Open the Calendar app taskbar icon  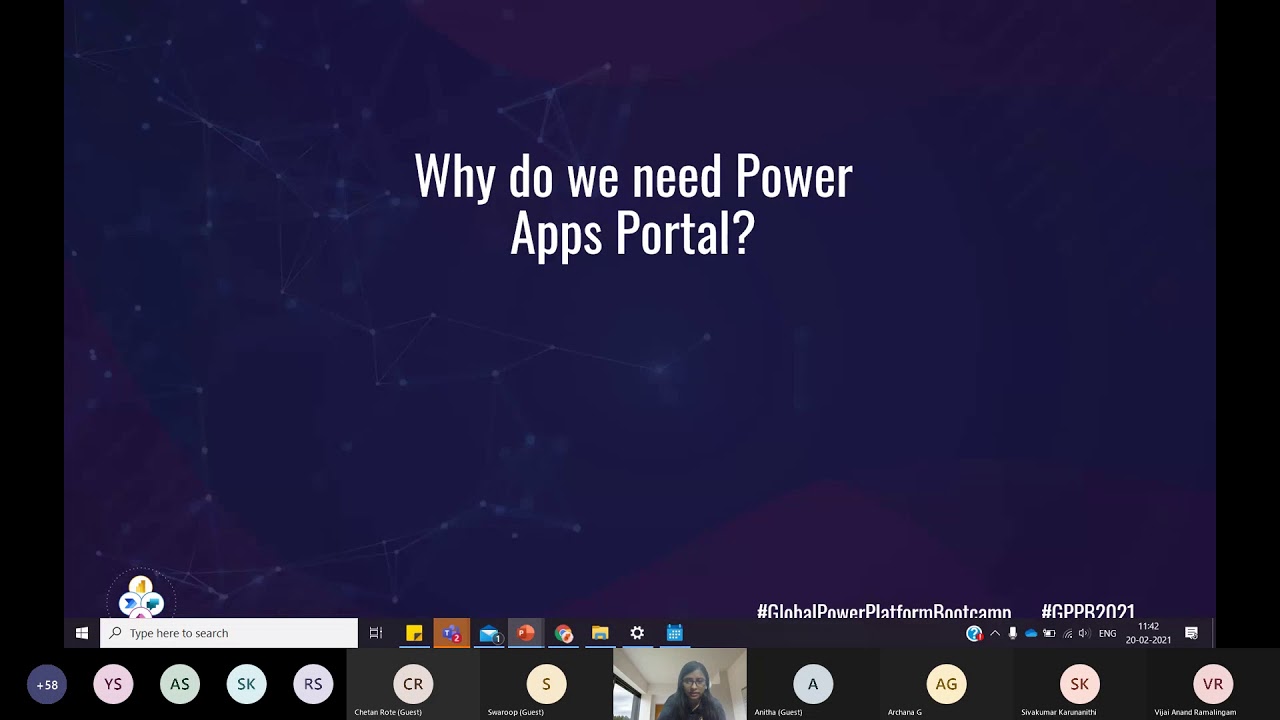coord(675,633)
